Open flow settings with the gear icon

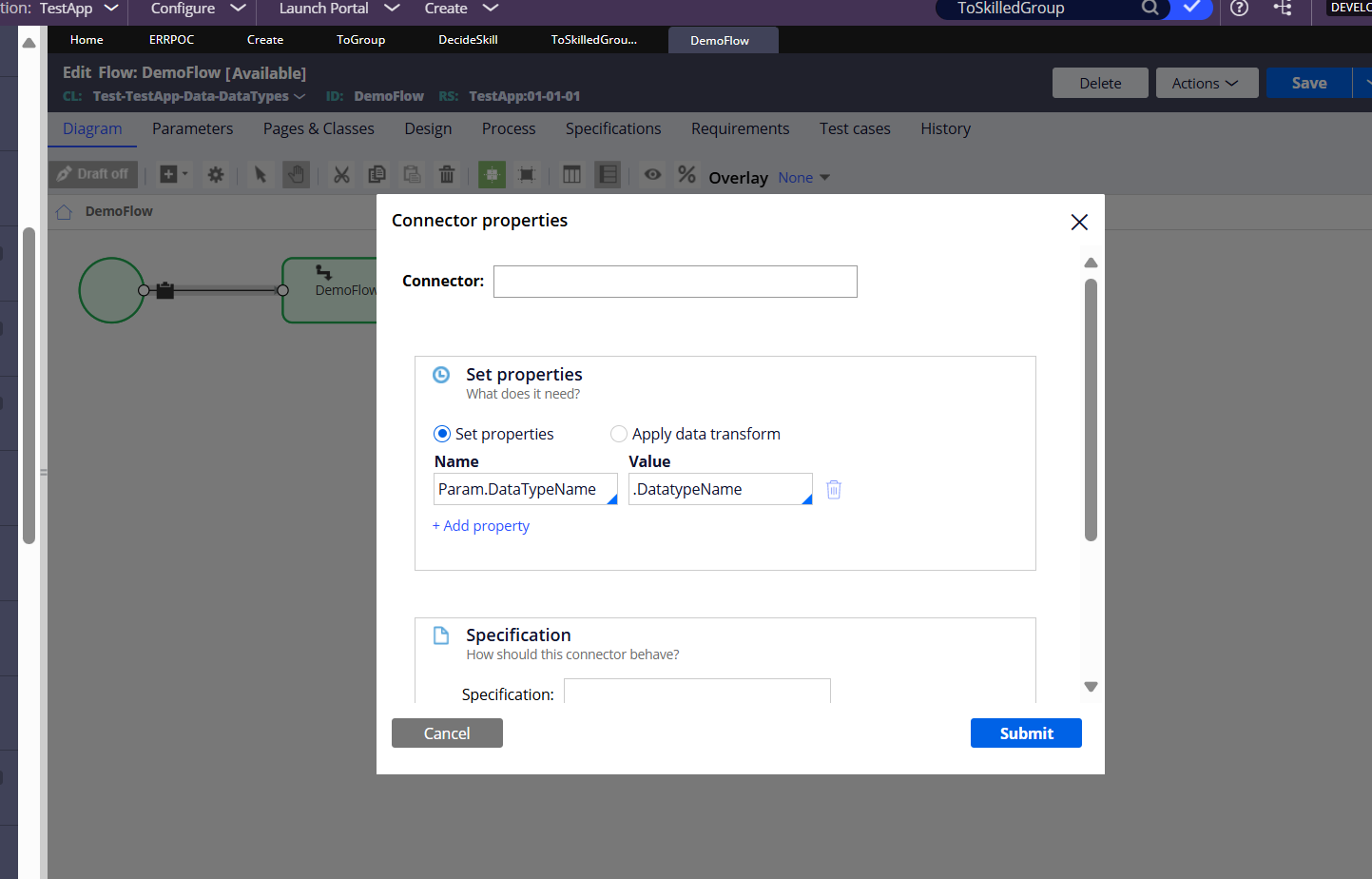pyautogui.click(x=216, y=175)
